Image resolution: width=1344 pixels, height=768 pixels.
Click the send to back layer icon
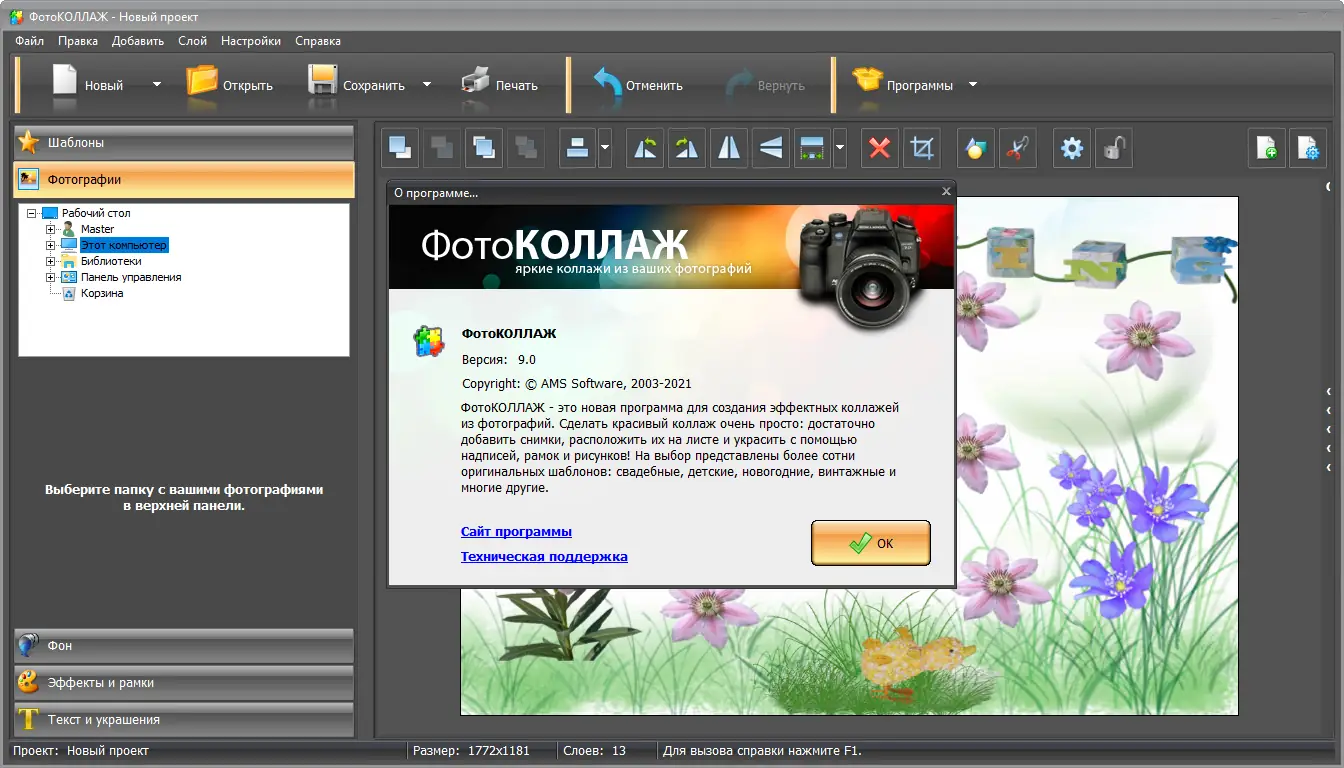(441, 148)
